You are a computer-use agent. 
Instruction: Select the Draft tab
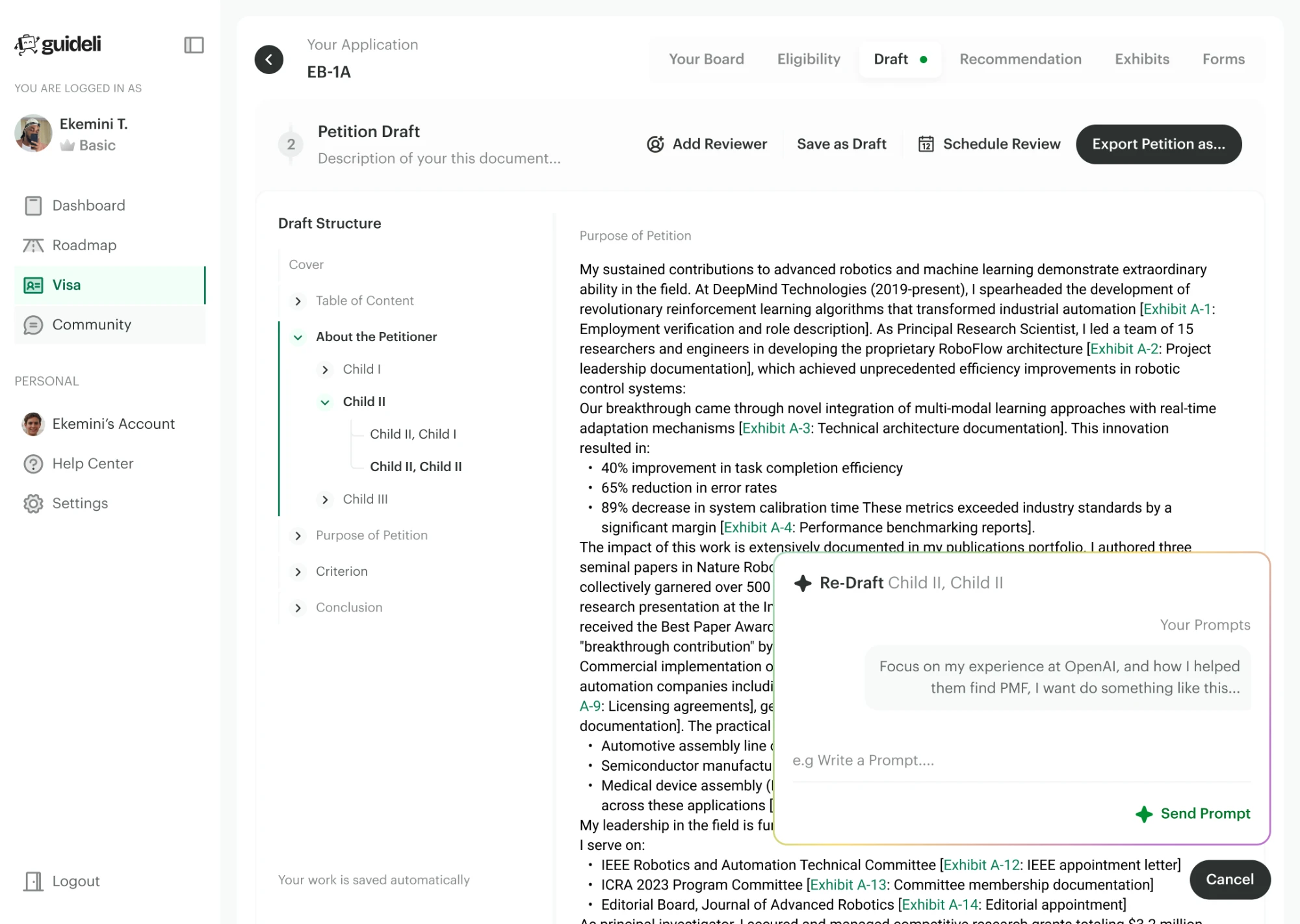coord(900,59)
